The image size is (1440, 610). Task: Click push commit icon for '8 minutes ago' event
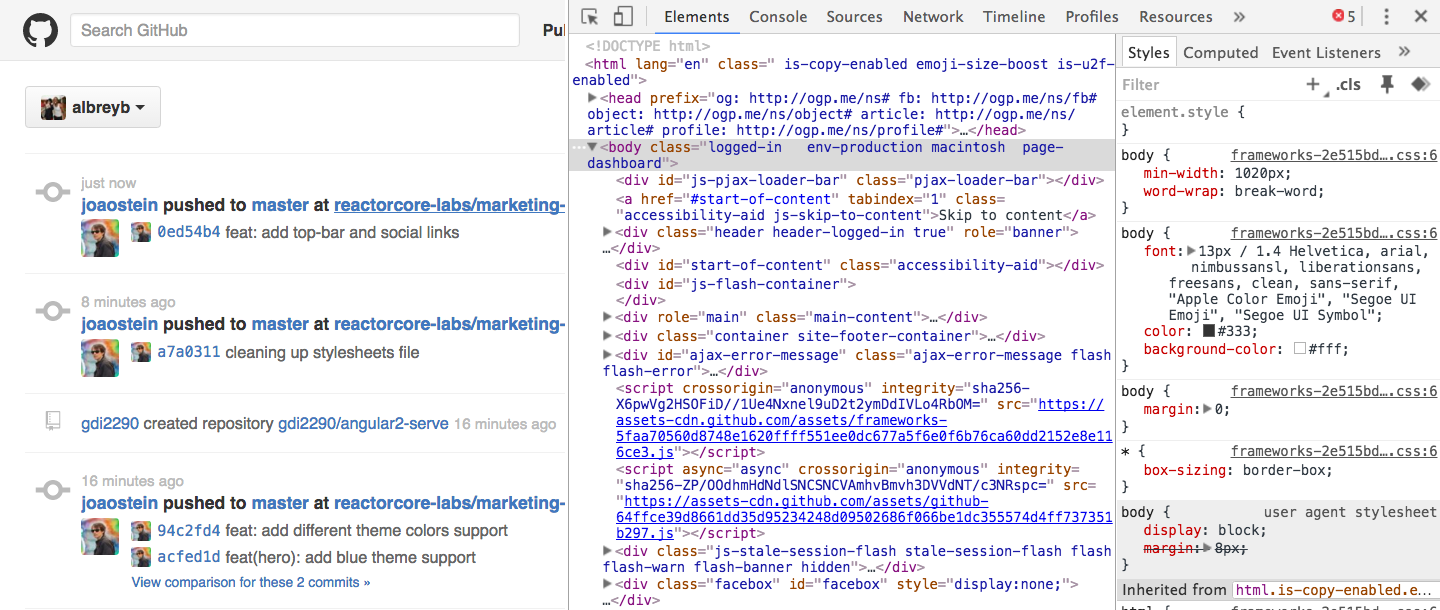(x=52, y=311)
